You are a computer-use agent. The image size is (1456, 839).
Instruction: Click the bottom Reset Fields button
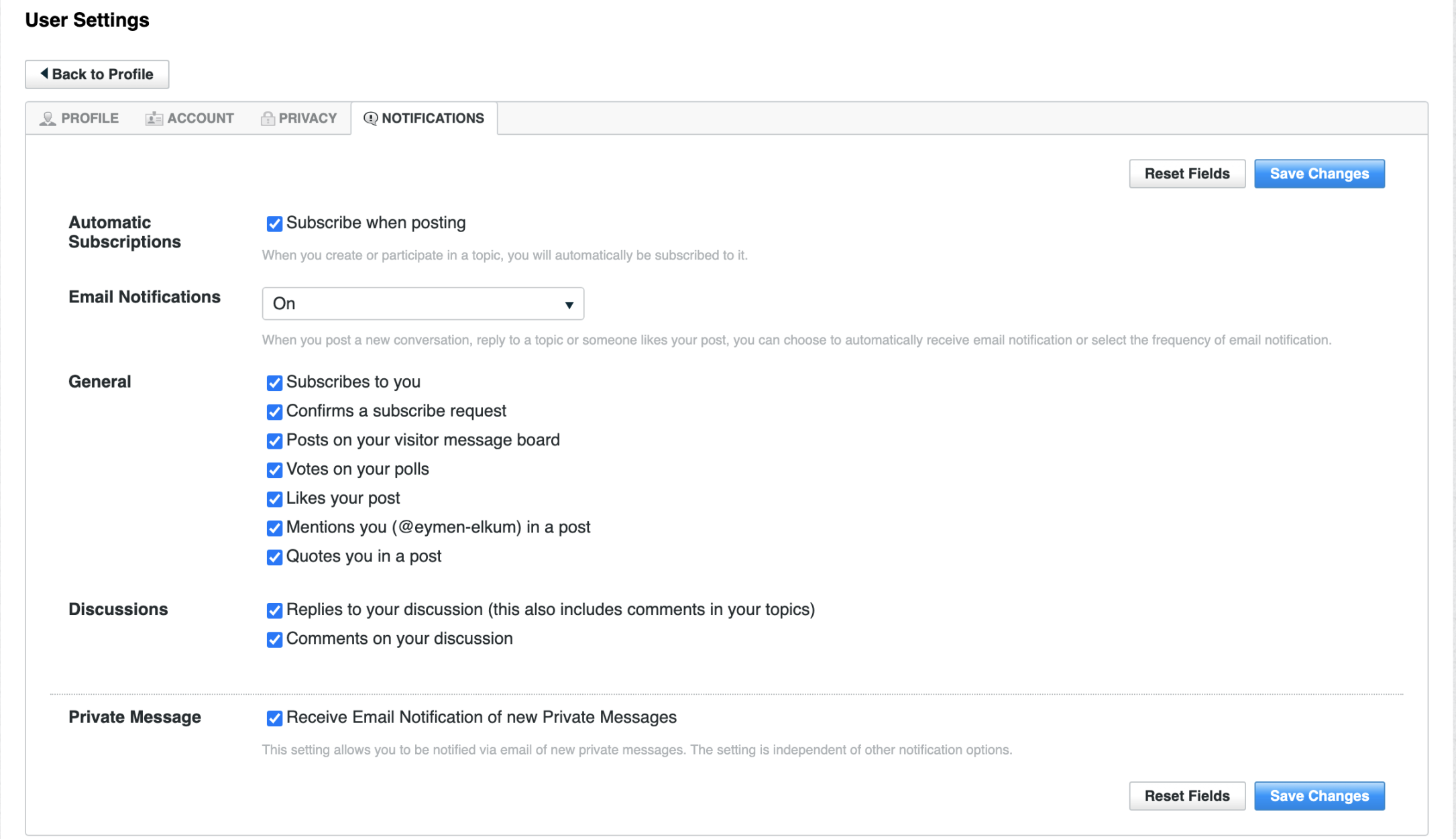pyautogui.click(x=1186, y=796)
